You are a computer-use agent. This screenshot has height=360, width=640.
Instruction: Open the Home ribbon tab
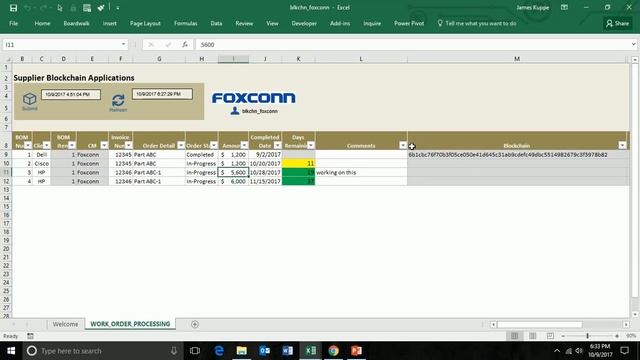click(x=42, y=23)
